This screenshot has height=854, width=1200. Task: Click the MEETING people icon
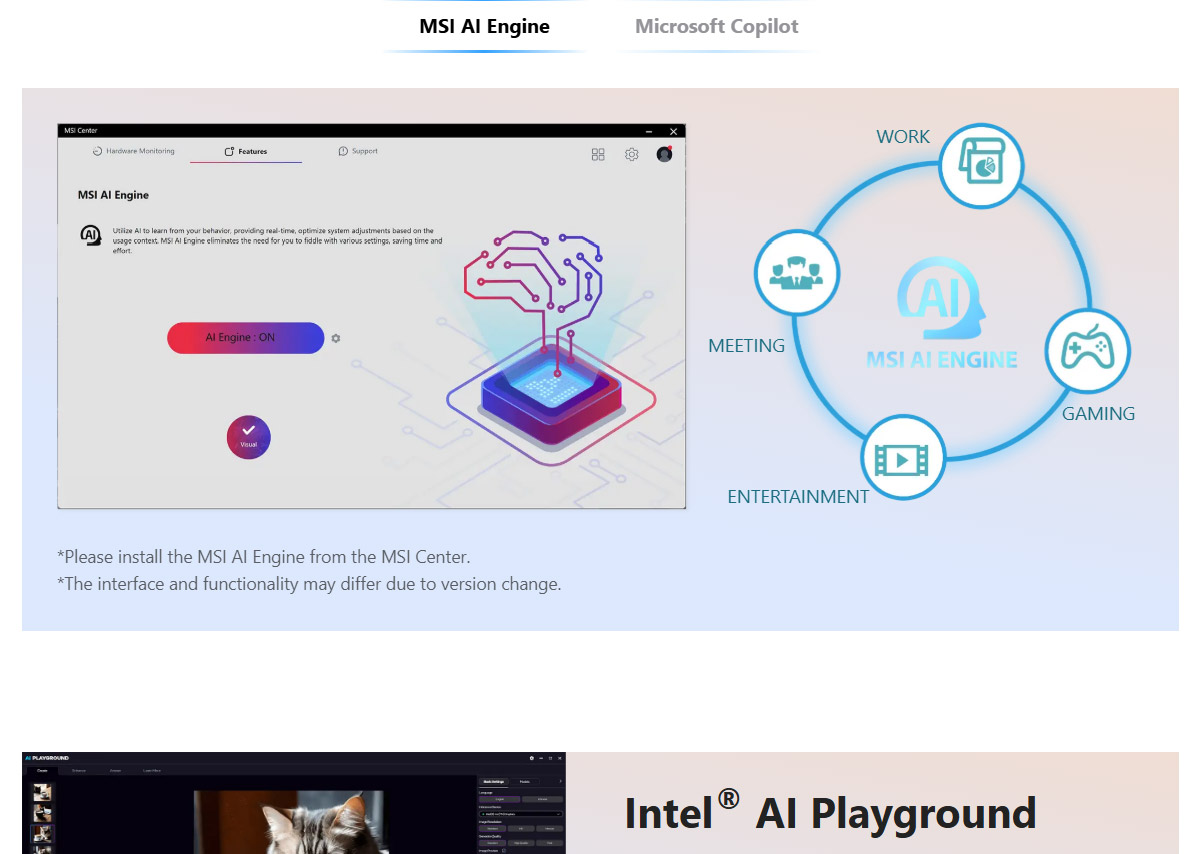click(x=797, y=272)
